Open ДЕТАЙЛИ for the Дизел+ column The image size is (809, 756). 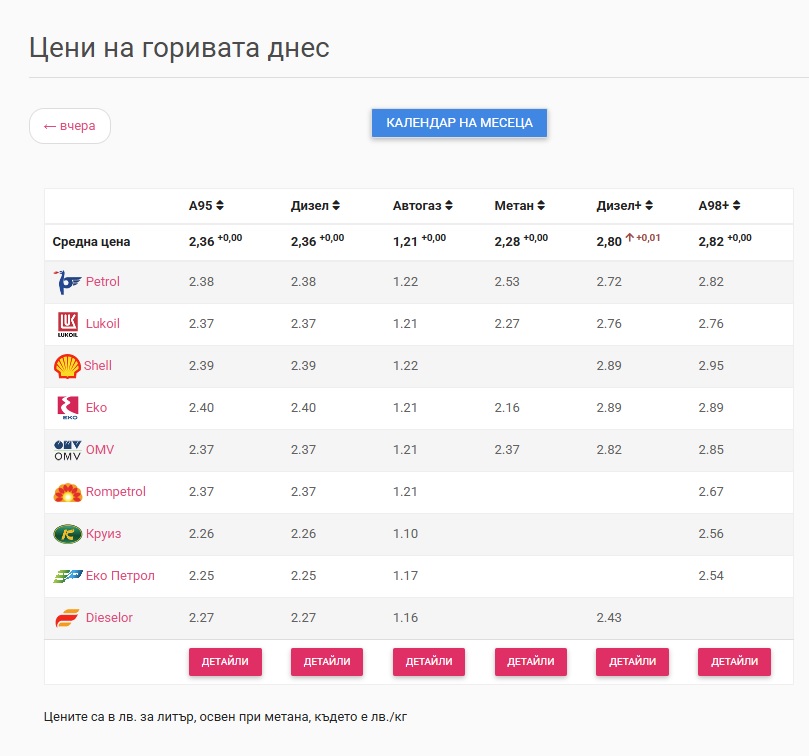633,662
